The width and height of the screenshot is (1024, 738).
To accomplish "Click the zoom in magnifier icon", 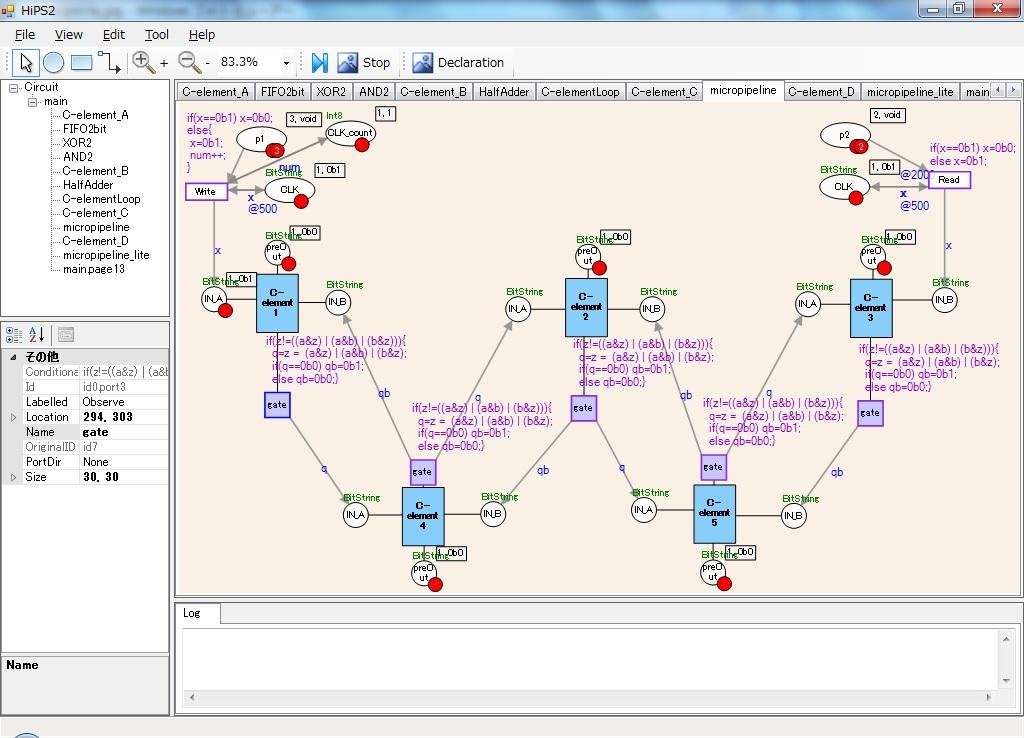I will [143, 62].
